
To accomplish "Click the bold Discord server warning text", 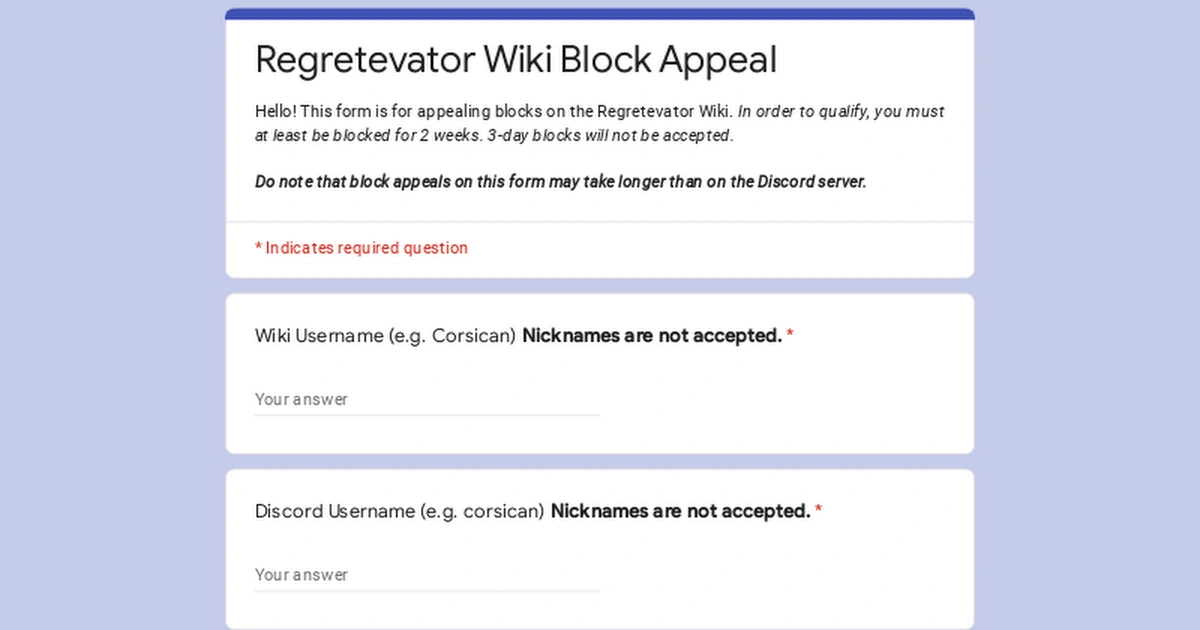I will tap(560, 181).
